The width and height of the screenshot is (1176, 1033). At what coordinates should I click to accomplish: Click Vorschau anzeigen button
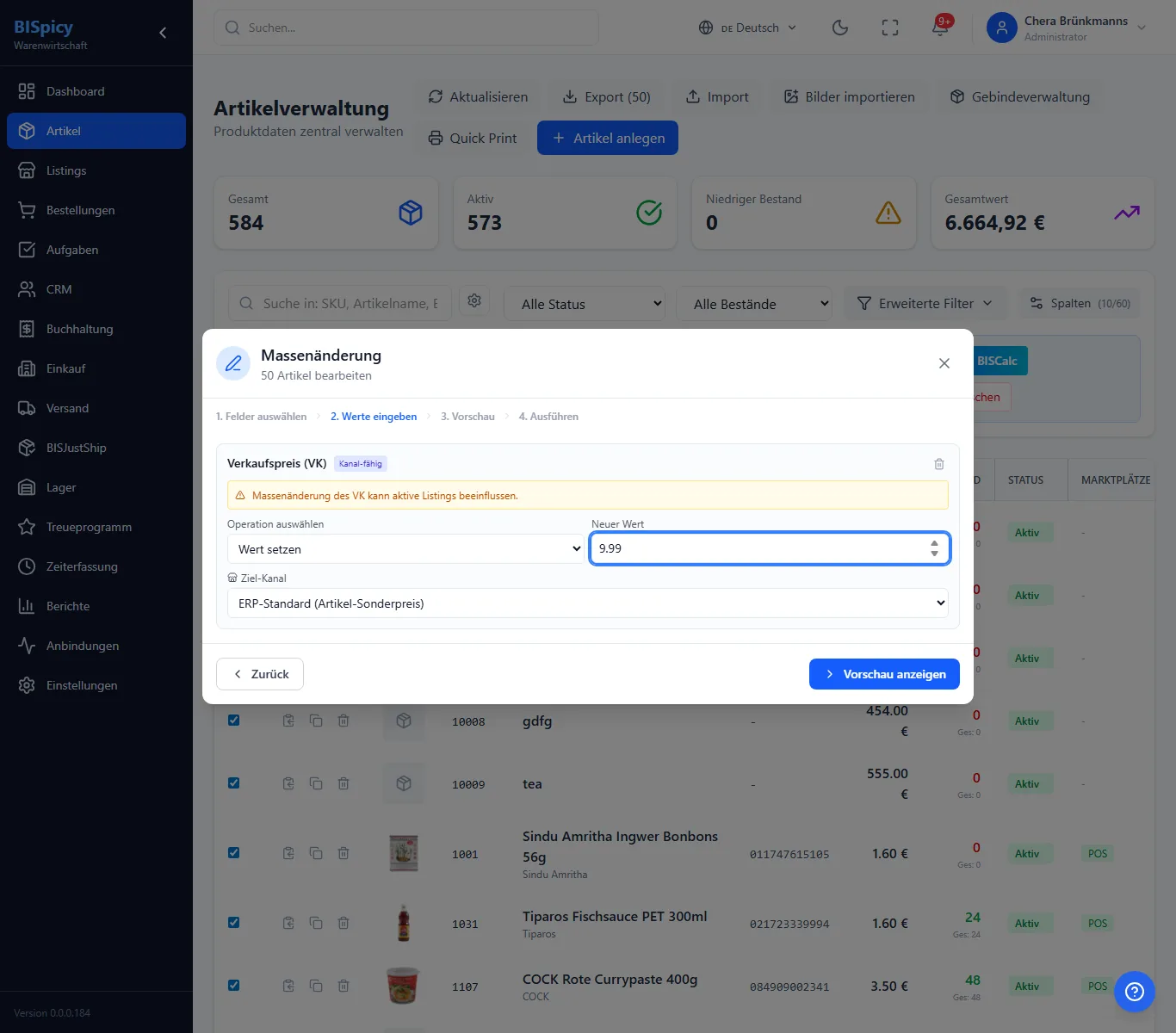884,674
